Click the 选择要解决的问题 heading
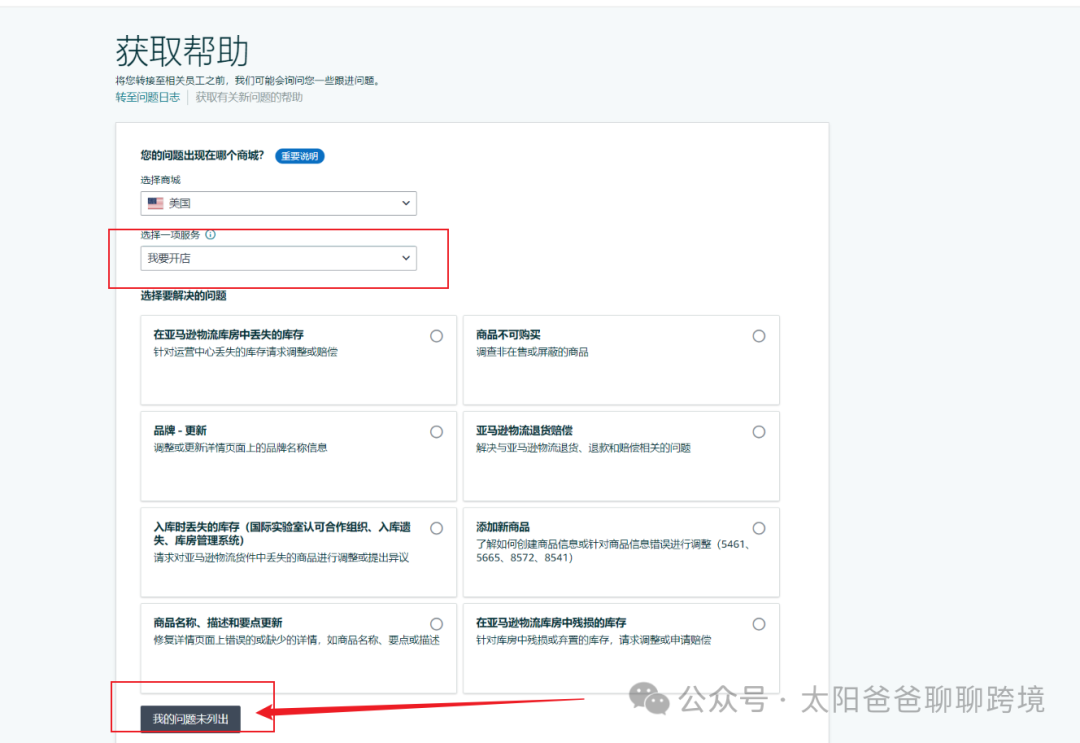This screenshot has width=1080, height=743. click(x=184, y=295)
